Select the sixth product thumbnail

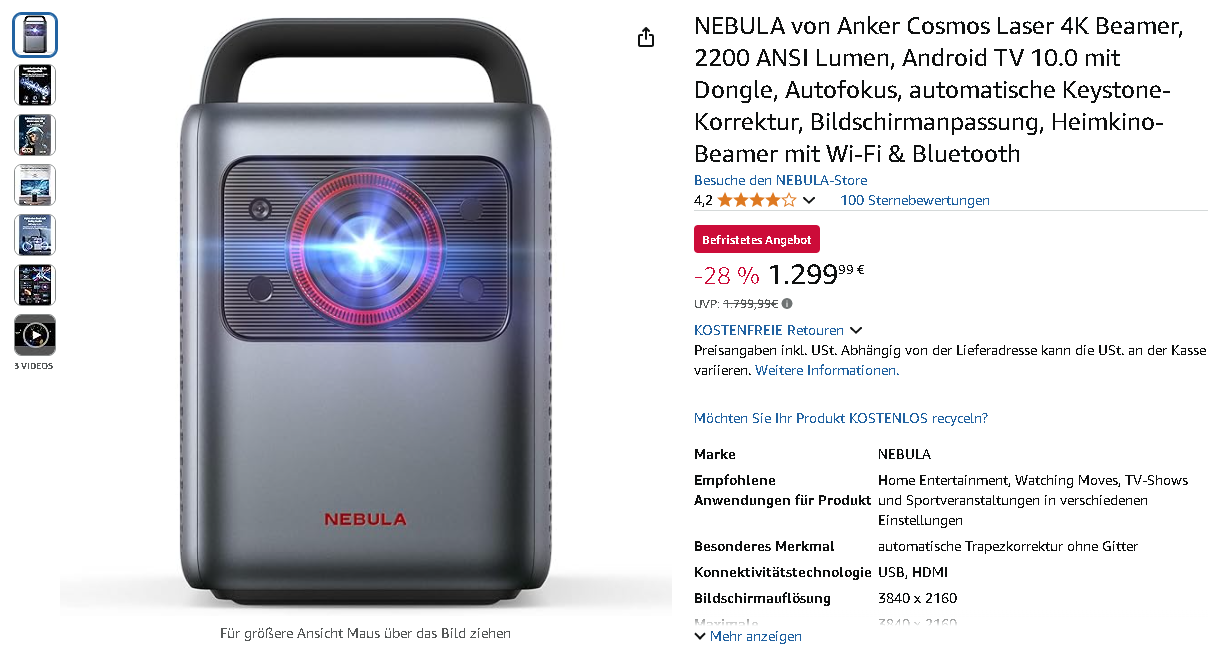(35, 285)
